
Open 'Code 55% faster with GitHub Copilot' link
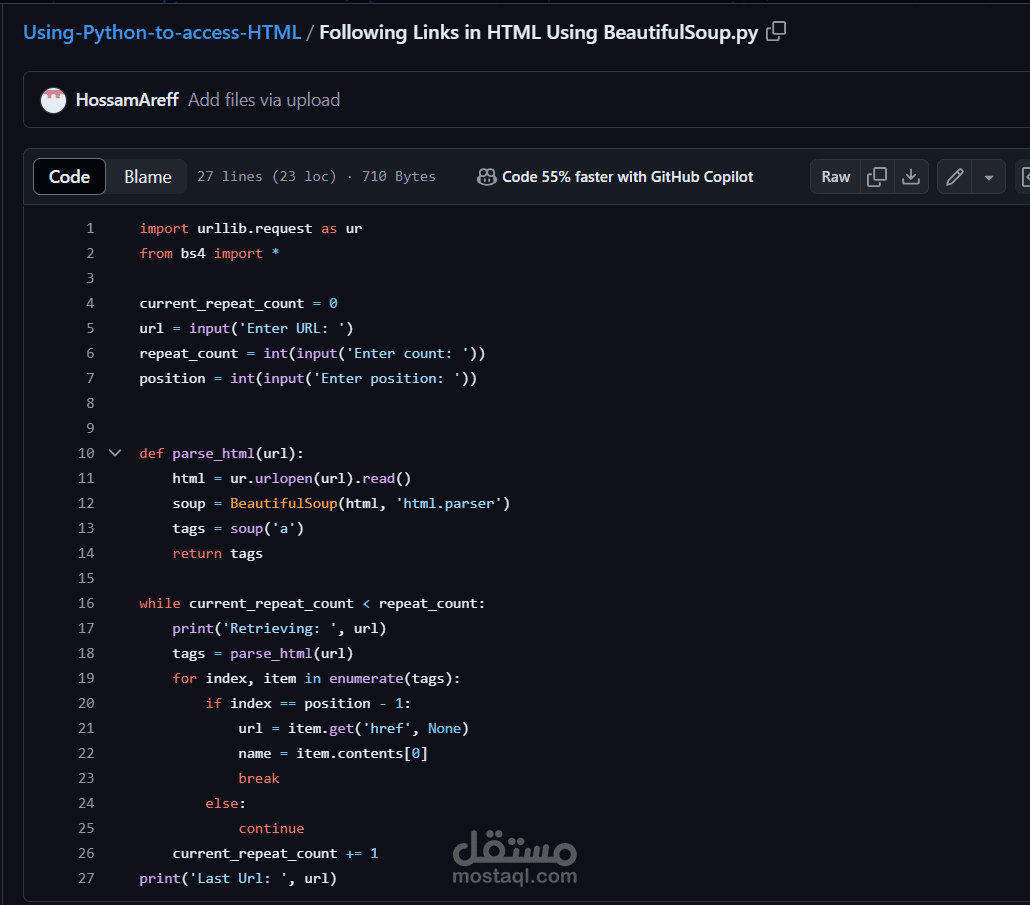point(627,177)
